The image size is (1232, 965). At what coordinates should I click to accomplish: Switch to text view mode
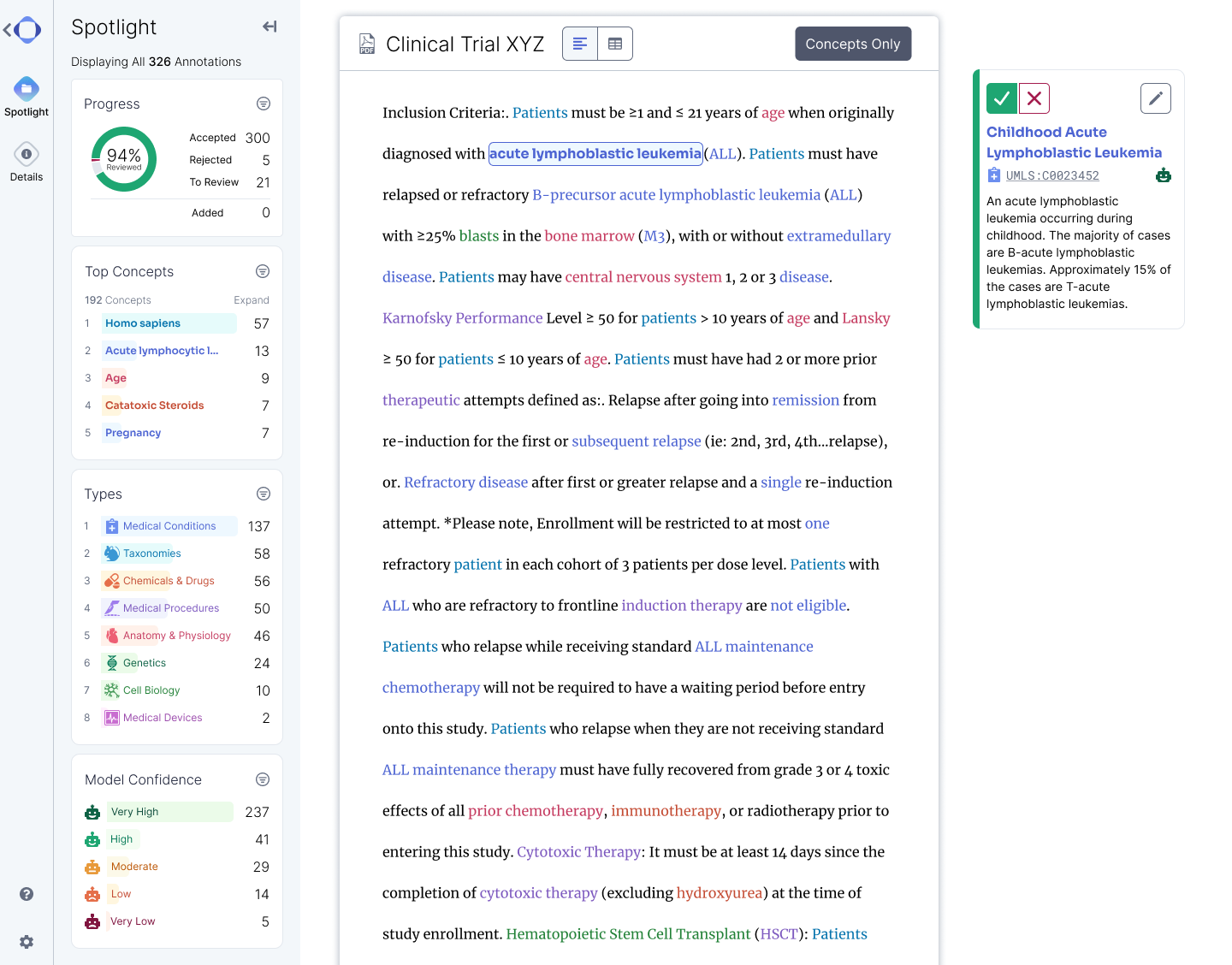(x=580, y=44)
